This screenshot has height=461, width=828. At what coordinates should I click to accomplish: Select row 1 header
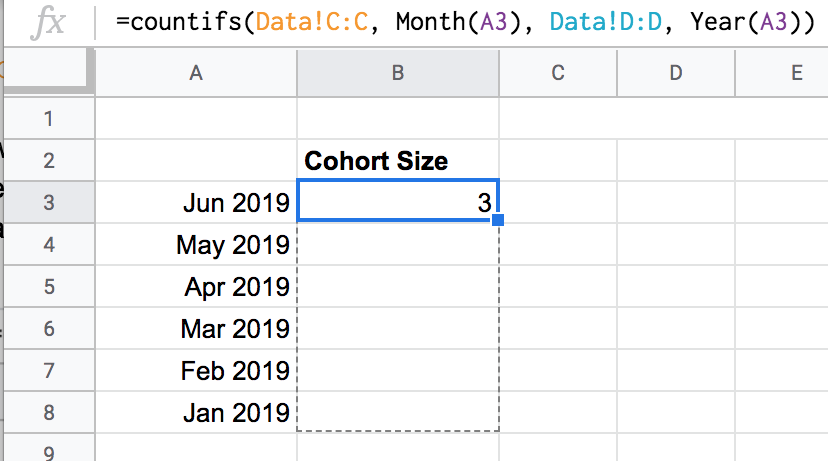48,119
